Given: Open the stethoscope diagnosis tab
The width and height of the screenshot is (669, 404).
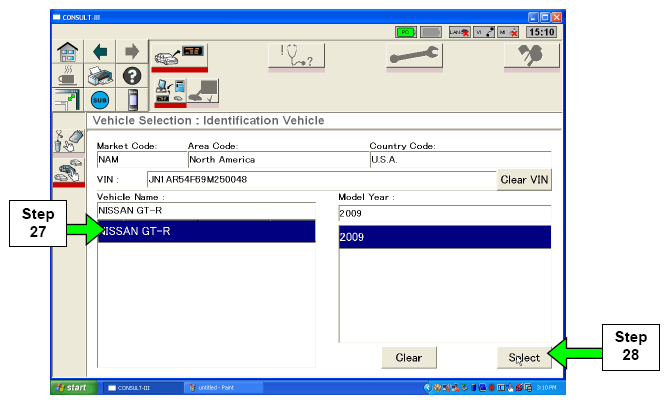Looking at the screenshot, I should [299, 58].
